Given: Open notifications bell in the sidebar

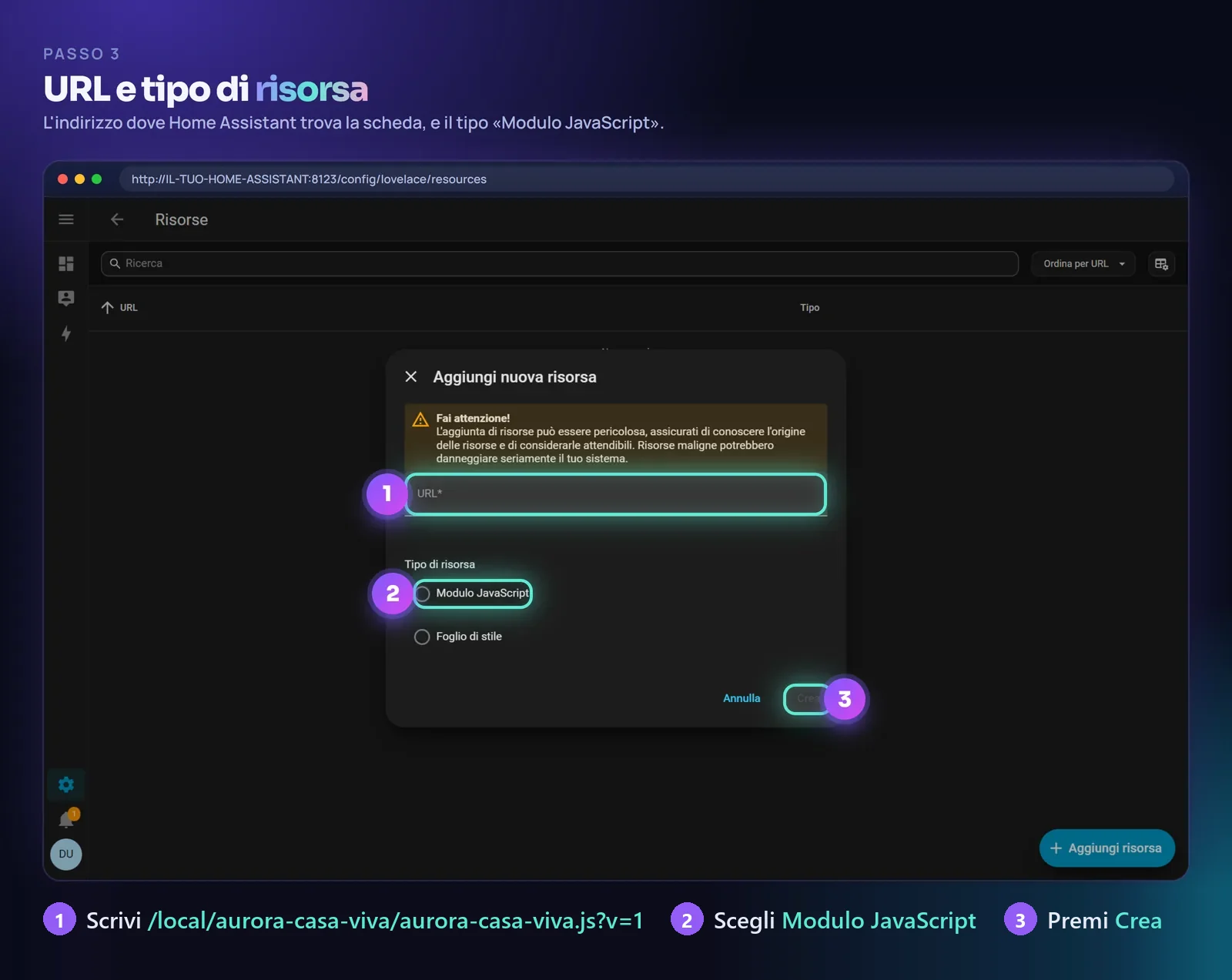Looking at the screenshot, I should coord(67,819).
